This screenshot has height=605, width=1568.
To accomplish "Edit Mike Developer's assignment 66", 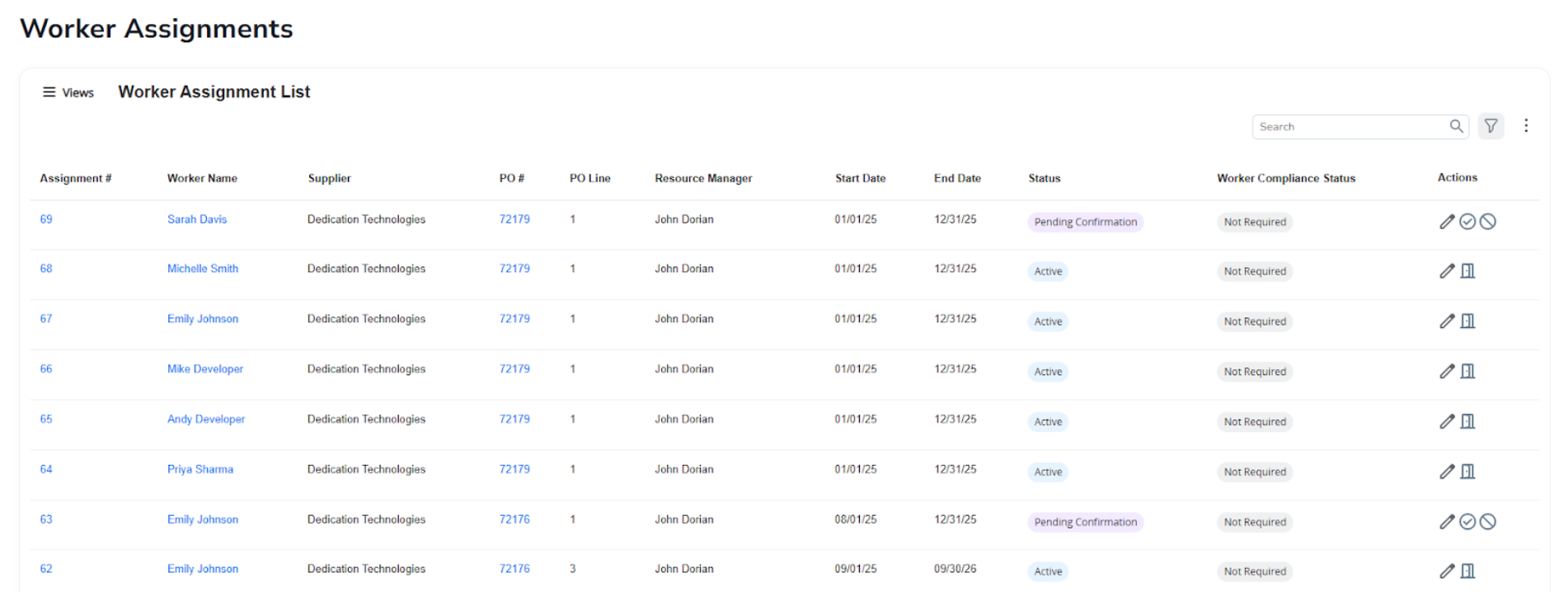I will [x=1447, y=372].
